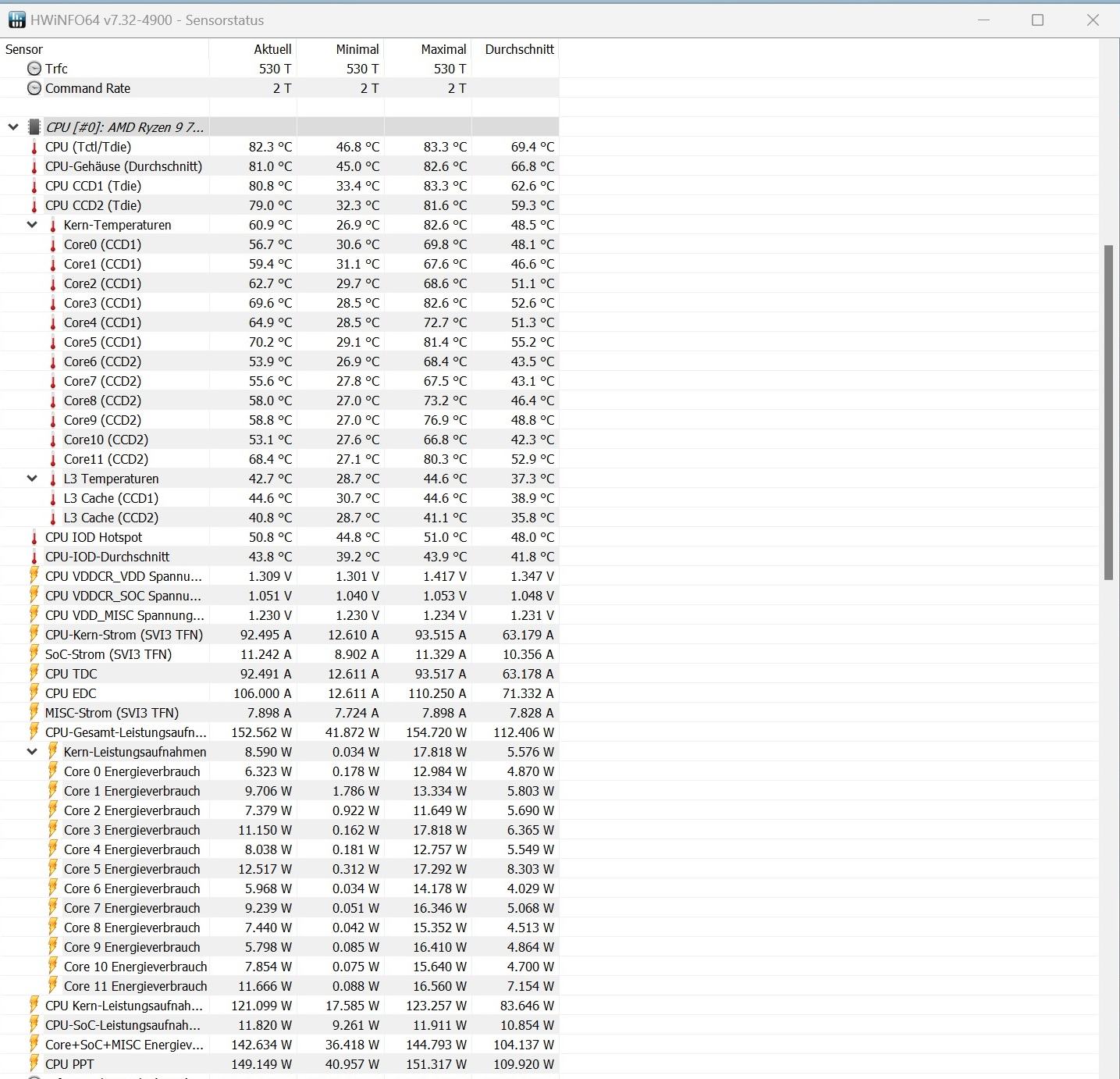Click the clock icon next to Command Rate

(34, 88)
